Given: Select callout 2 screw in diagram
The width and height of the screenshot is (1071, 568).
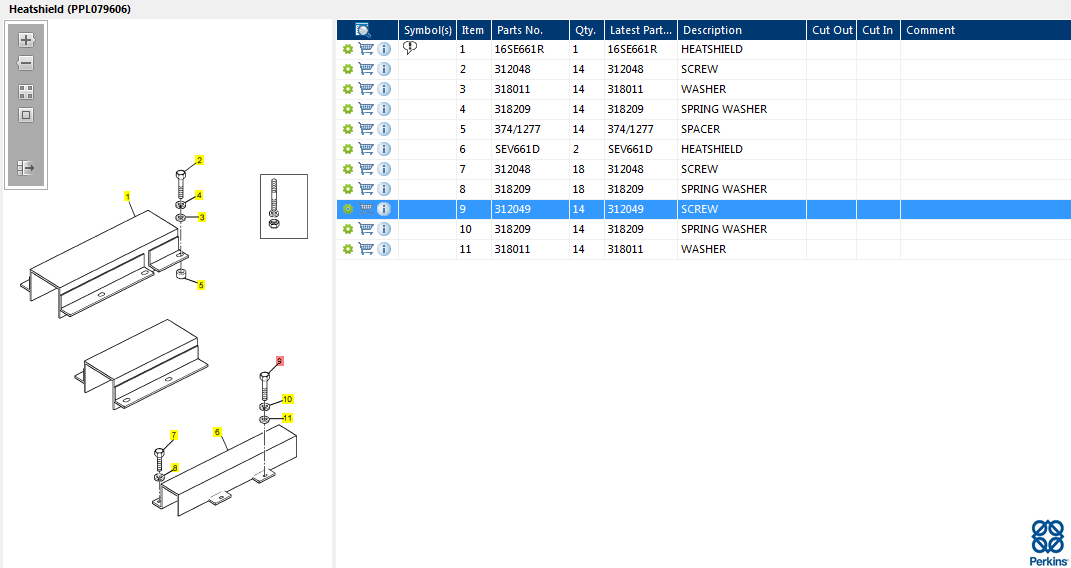Looking at the screenshot, I should [x=199, y=161].
